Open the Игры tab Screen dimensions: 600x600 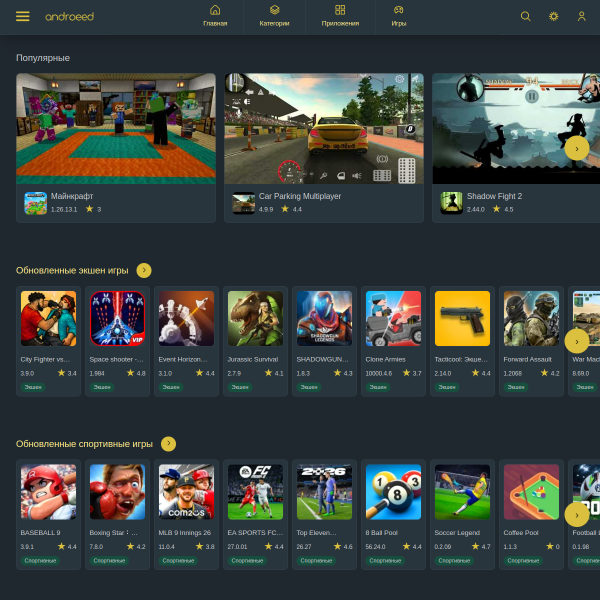click(399, 16)
